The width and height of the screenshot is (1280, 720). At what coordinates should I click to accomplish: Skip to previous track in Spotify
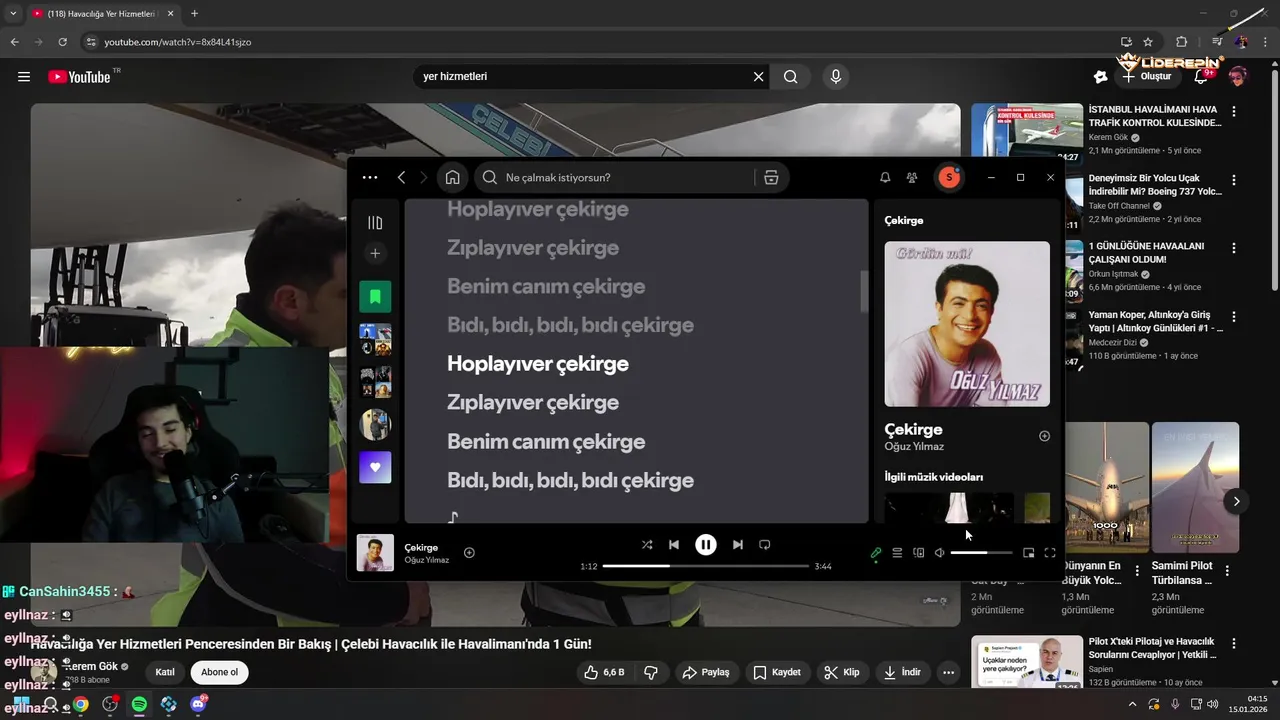(x=674, y=545)
